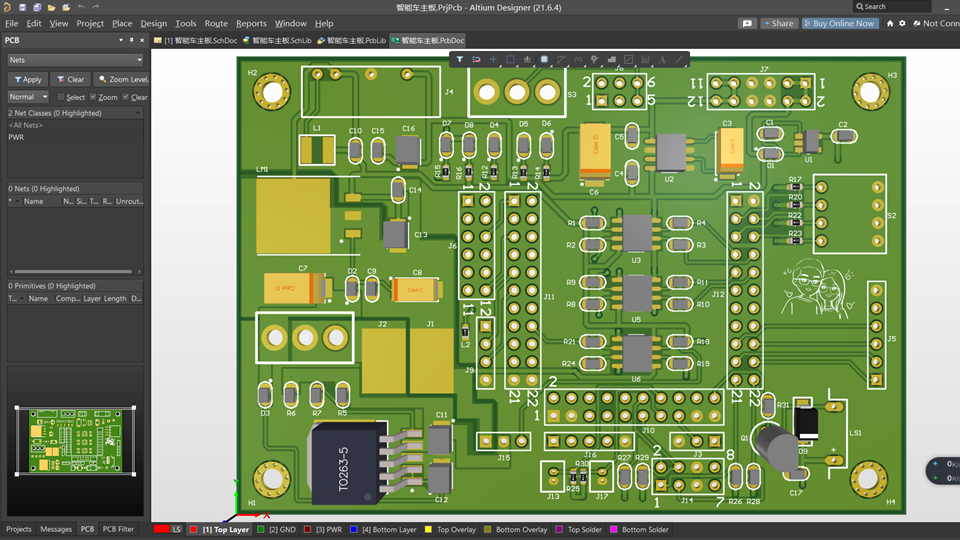Open the Place menu
Viewport: 960px width, 540px height.
pyautogui.click(x=122, y=23)
